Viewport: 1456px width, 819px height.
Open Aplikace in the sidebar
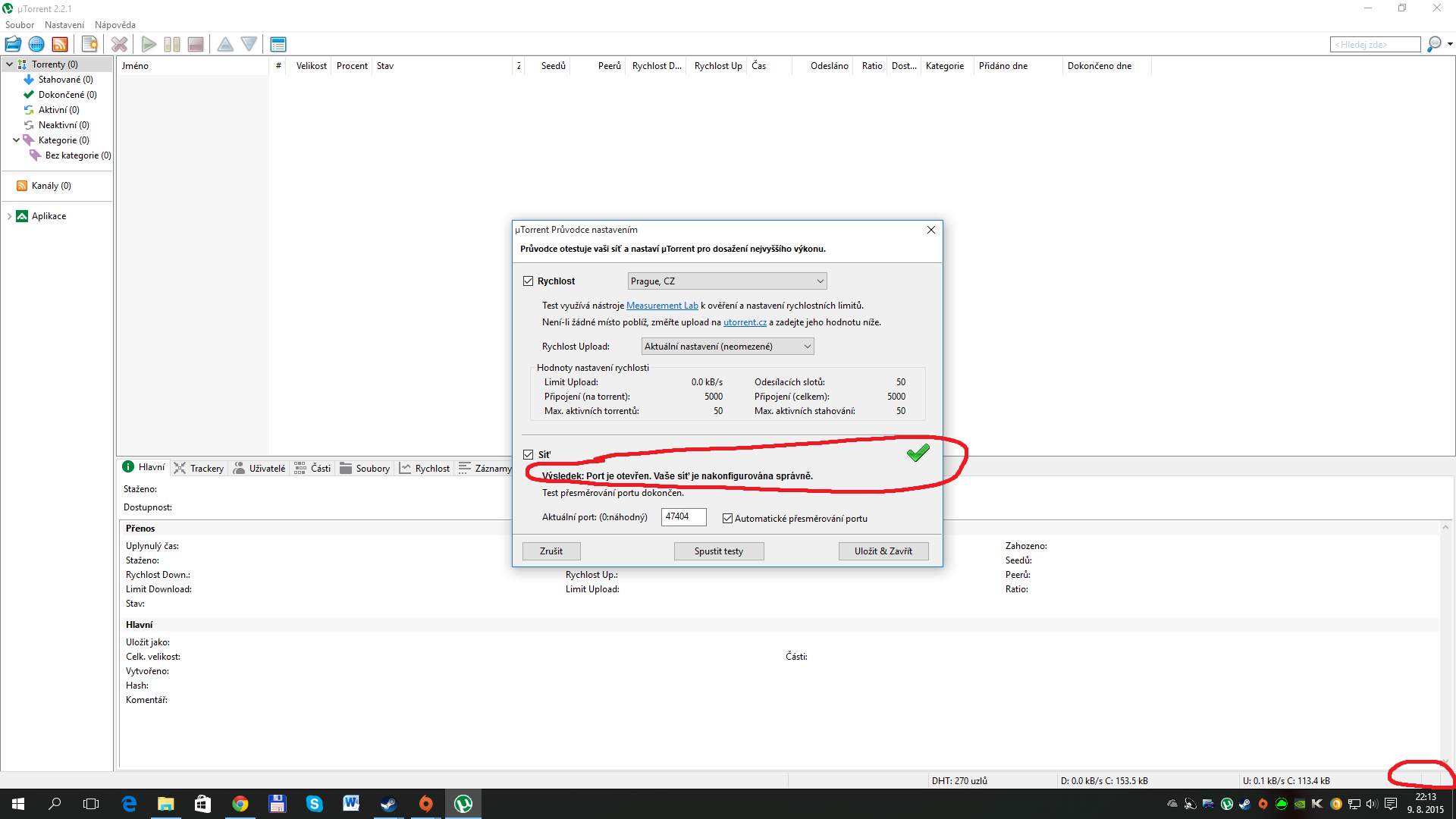(x=49, y=216)
